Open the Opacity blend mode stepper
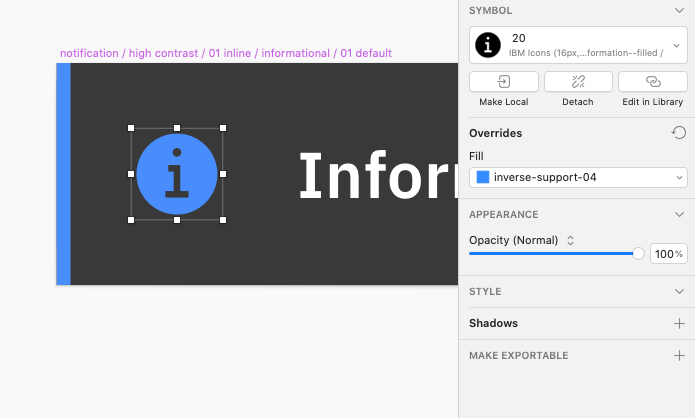This screenshot has height=418, width=695. (x=570, y=241)
